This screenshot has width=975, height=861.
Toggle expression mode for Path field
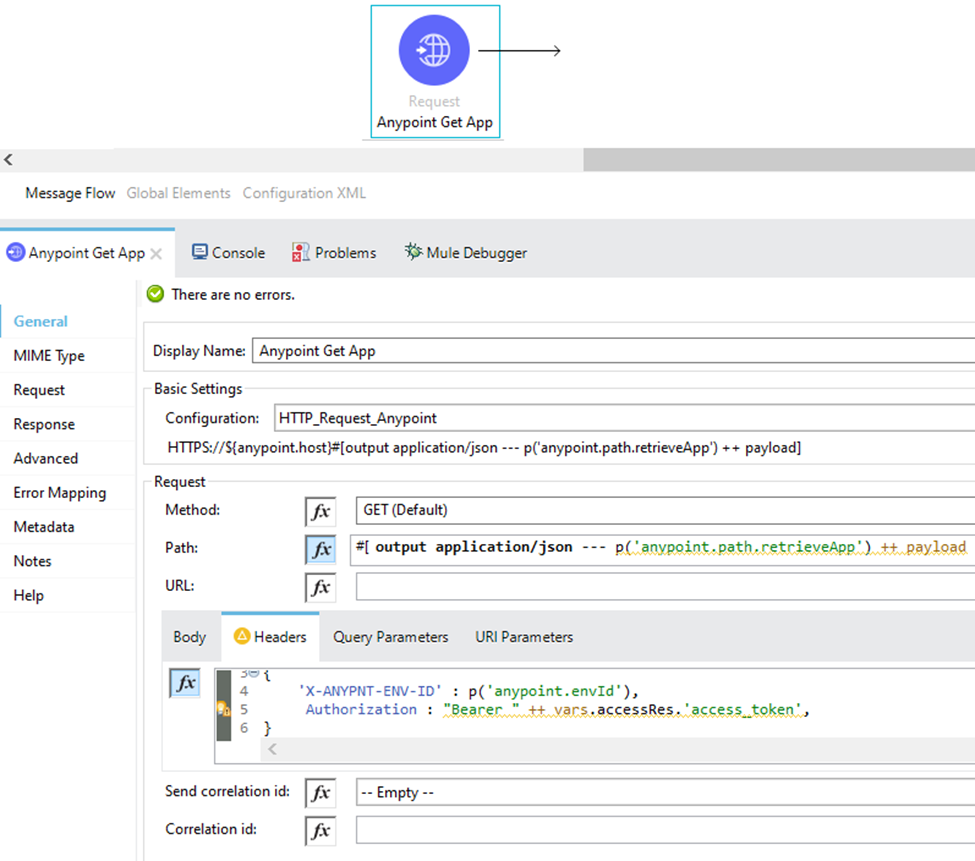320,550
